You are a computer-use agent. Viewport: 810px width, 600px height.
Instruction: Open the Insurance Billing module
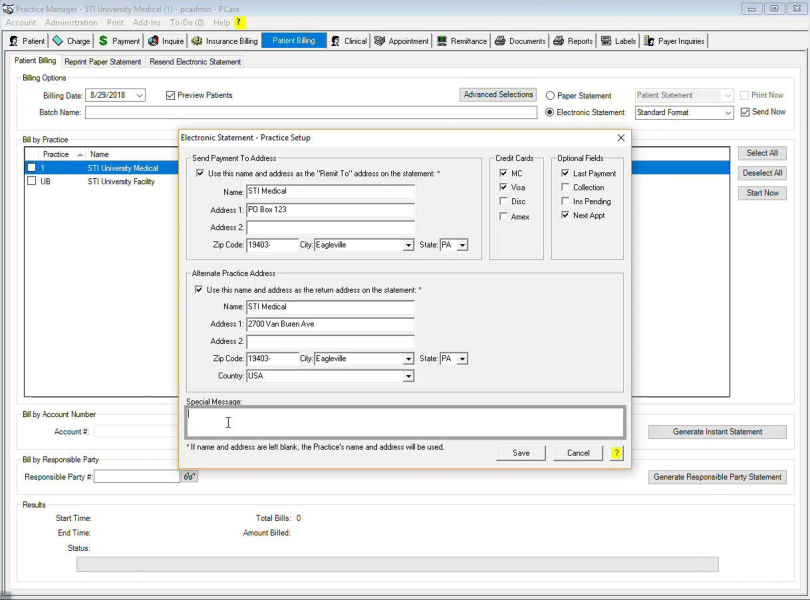[225, 41]
